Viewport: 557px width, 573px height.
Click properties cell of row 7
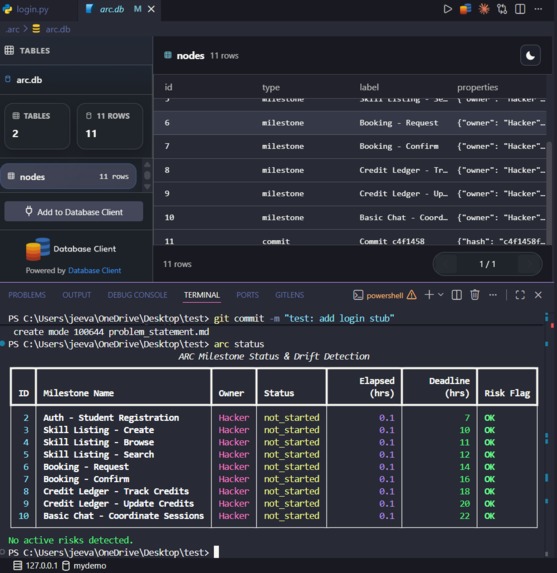click(x=501, y=146)
